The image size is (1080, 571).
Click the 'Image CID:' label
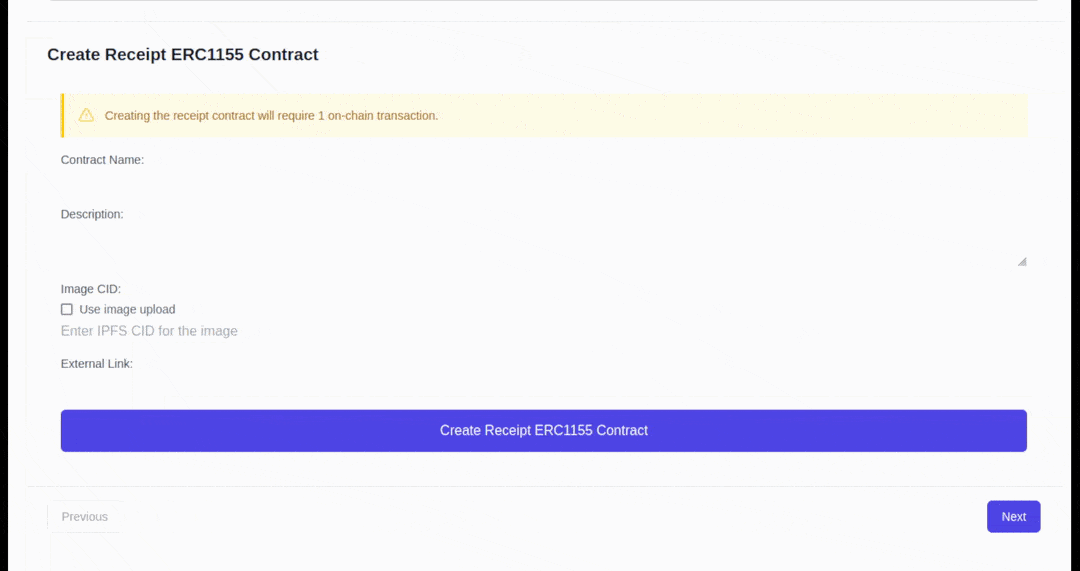tap(91, 289)
